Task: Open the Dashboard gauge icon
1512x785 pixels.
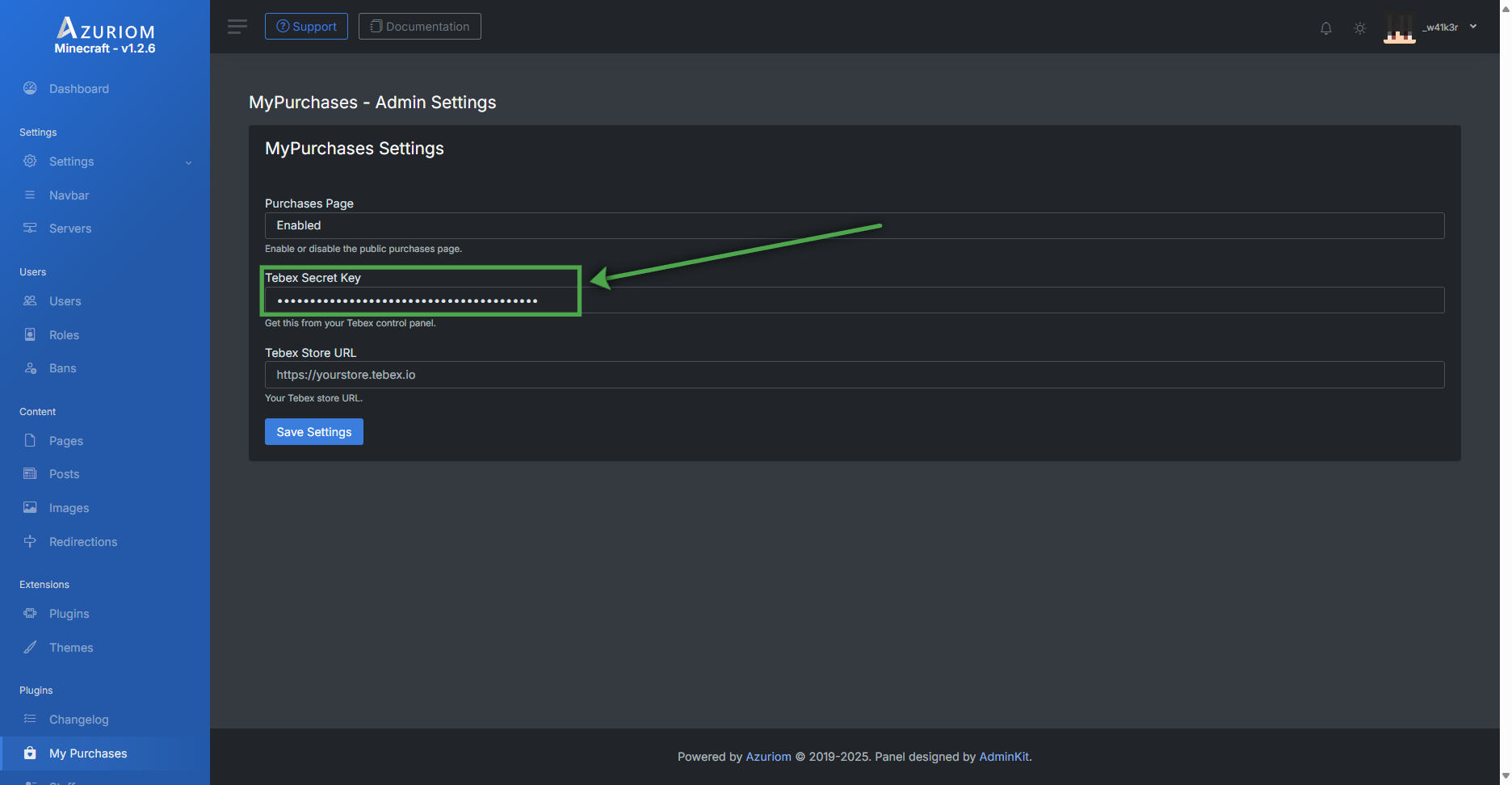Action: click(x=30, y=89)
